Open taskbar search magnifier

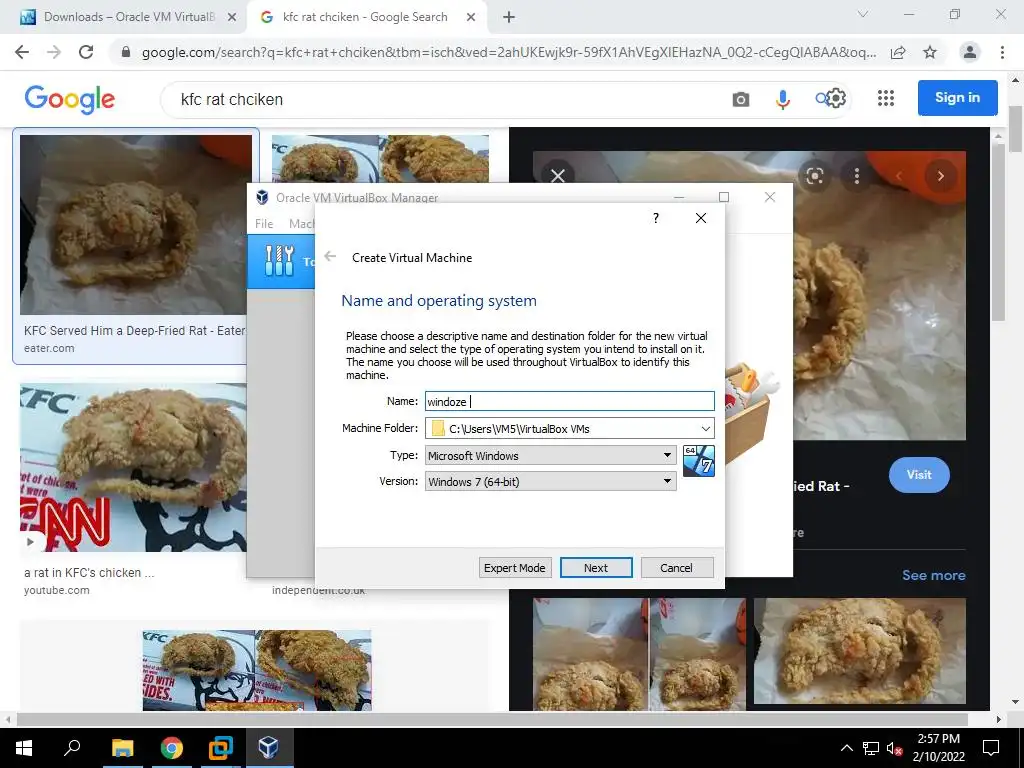72,747
